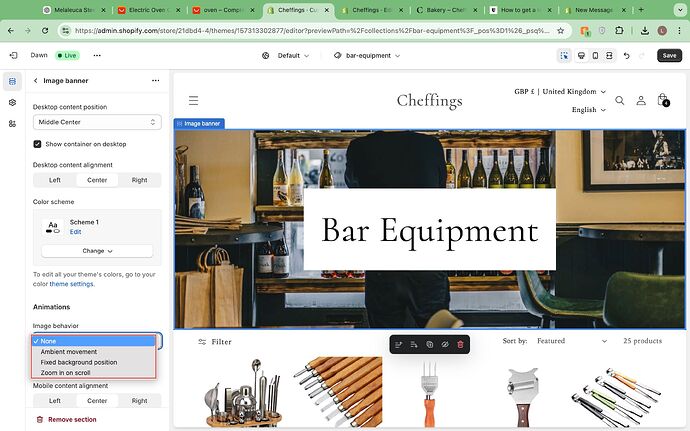Open Chrome tab list chevron
The image size is (690, 431).
(680, 10)
